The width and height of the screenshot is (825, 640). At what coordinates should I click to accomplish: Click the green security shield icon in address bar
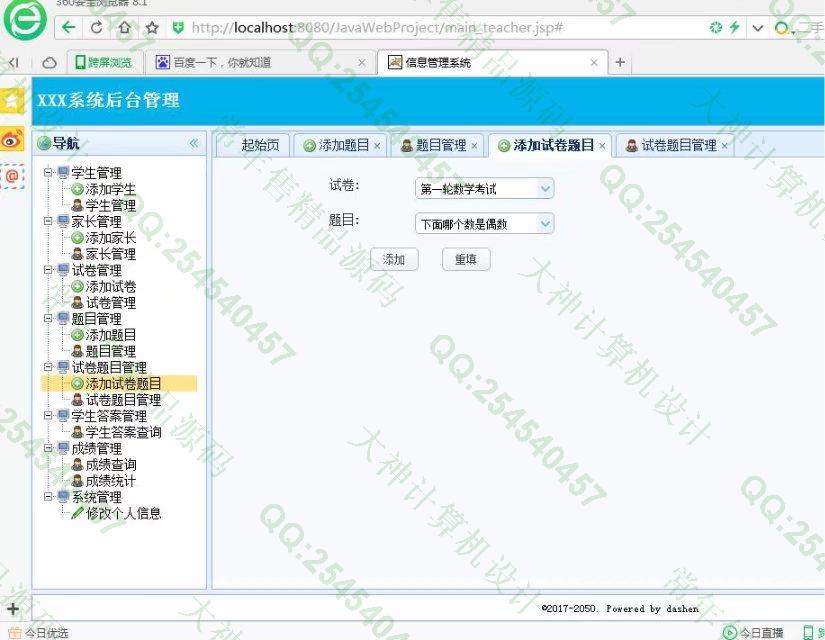[x=178, y=27]
